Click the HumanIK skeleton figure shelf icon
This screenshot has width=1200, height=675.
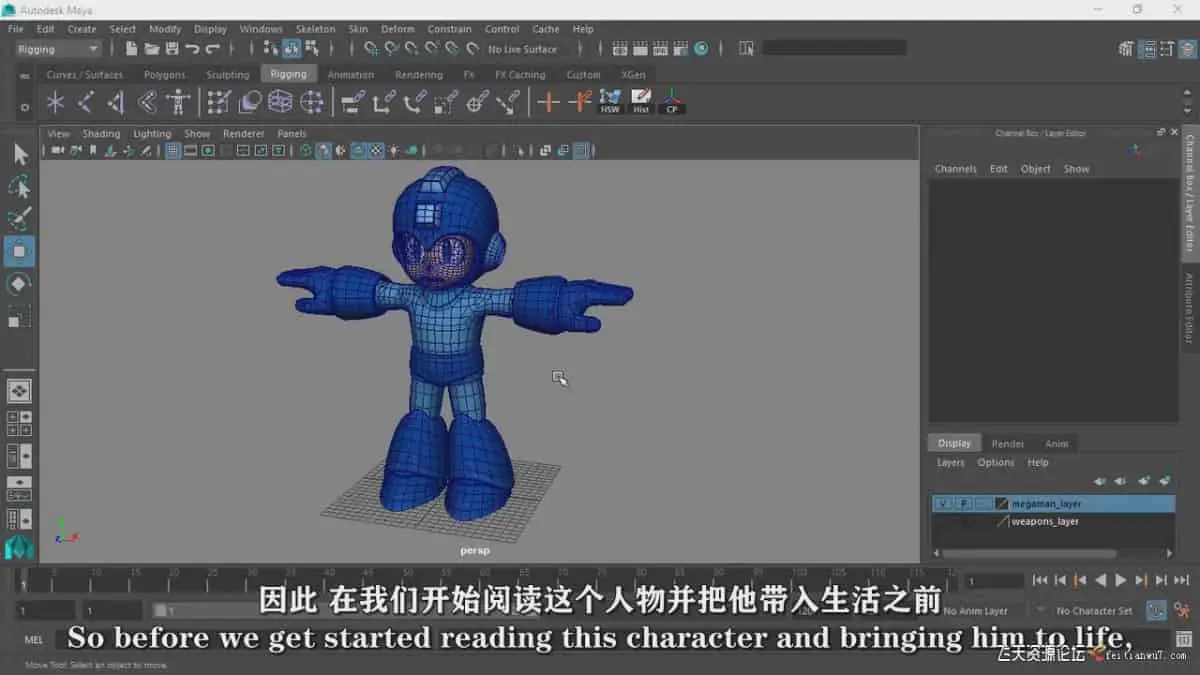coord(178,102)
